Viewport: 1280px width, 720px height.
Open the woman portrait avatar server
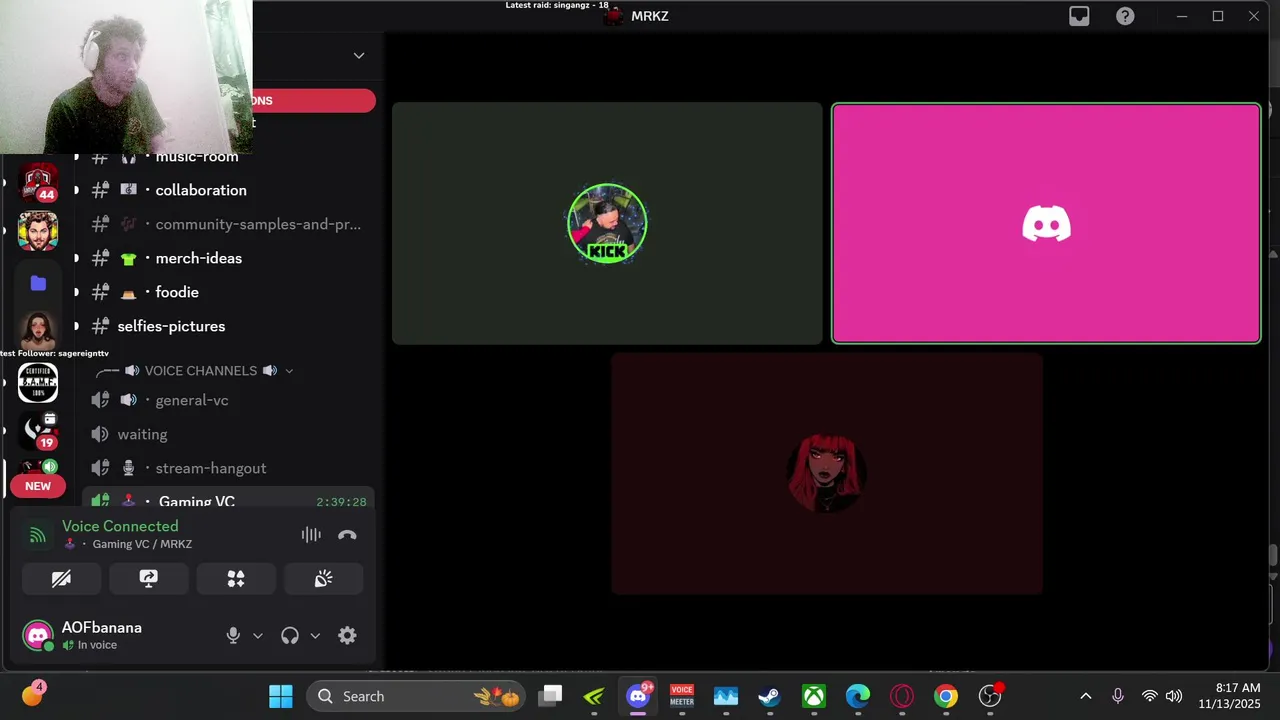[38, 332]
